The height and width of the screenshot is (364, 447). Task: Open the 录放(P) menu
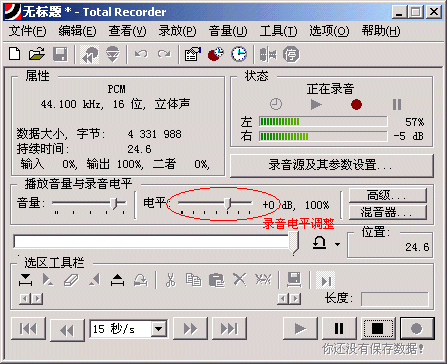(177, 31)
